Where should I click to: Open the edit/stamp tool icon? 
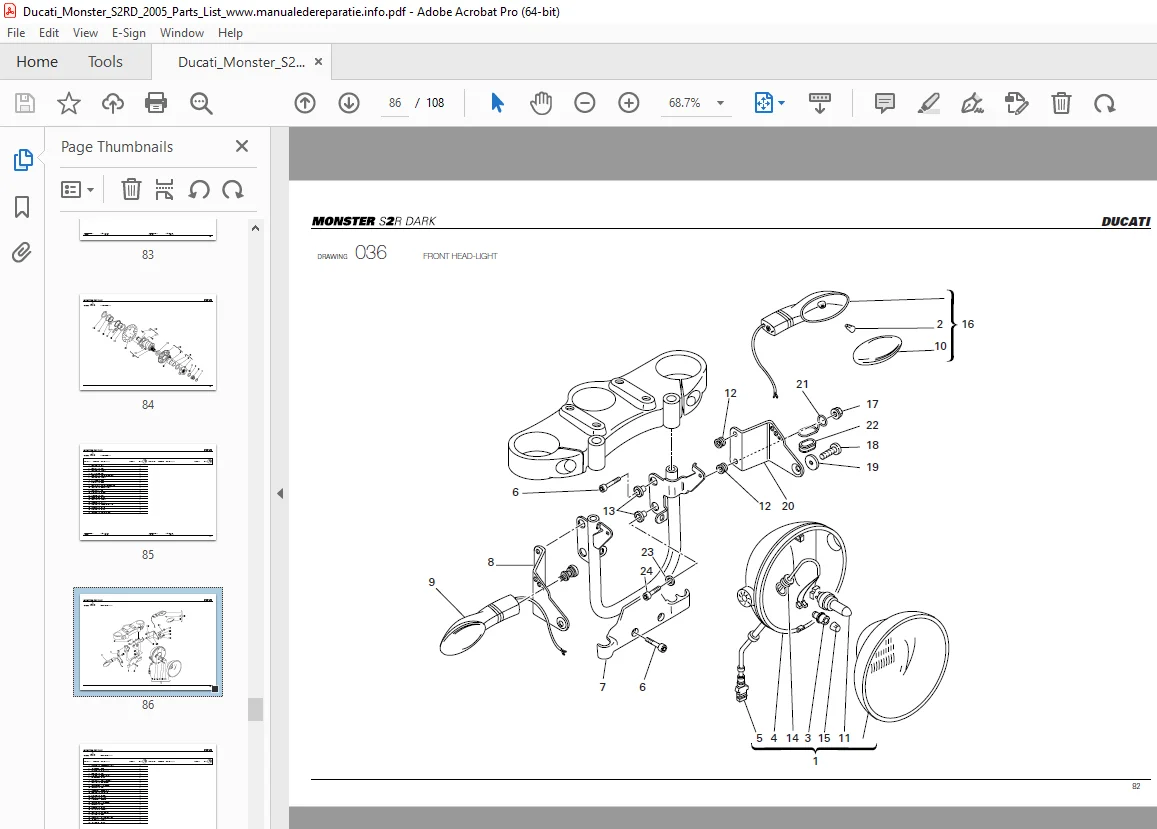click(1017, 103)
